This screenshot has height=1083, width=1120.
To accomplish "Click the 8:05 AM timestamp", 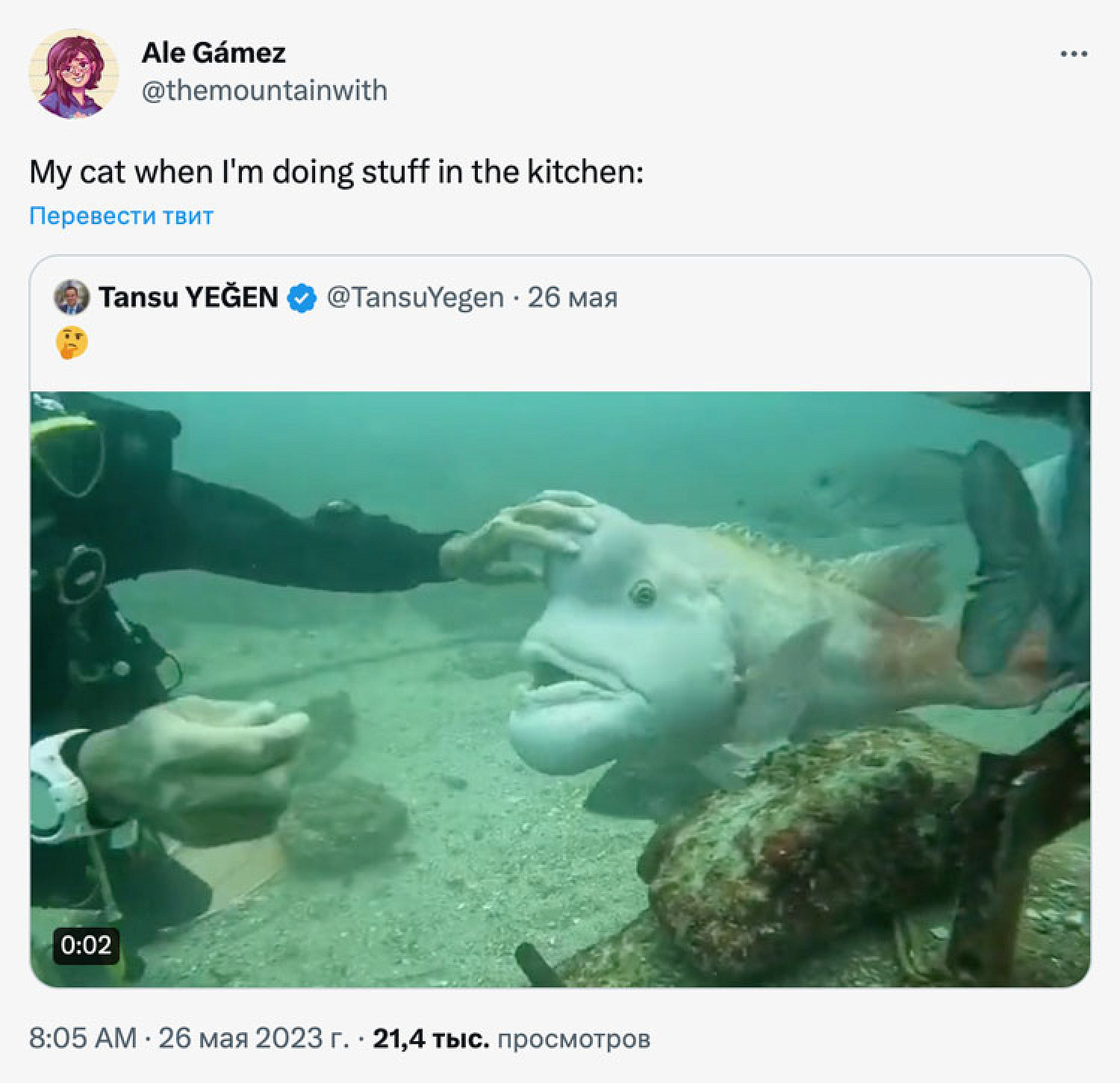I will pos(83,1038).
